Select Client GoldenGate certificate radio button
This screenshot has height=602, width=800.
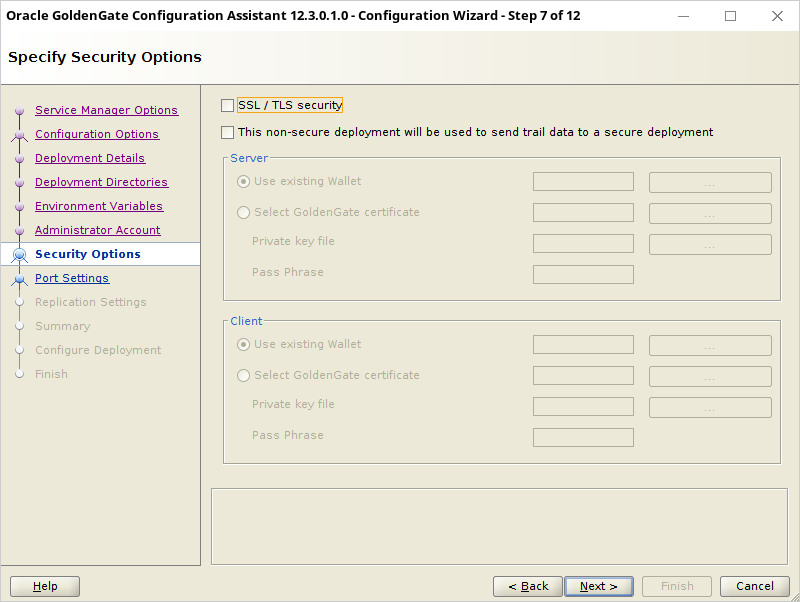click(243, 375)
